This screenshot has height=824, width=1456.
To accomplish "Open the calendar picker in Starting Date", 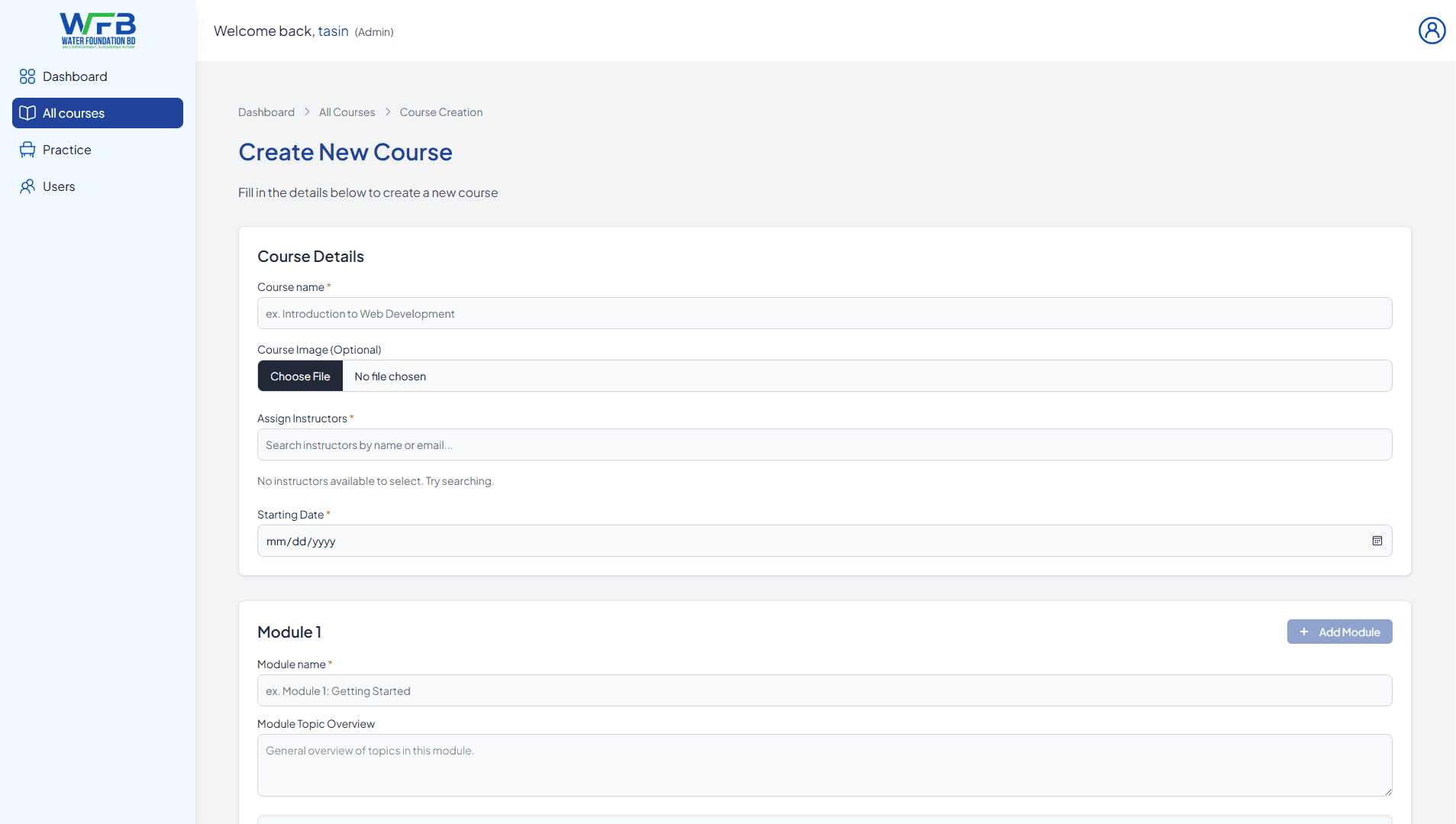I will click(x=1377, y=541).
